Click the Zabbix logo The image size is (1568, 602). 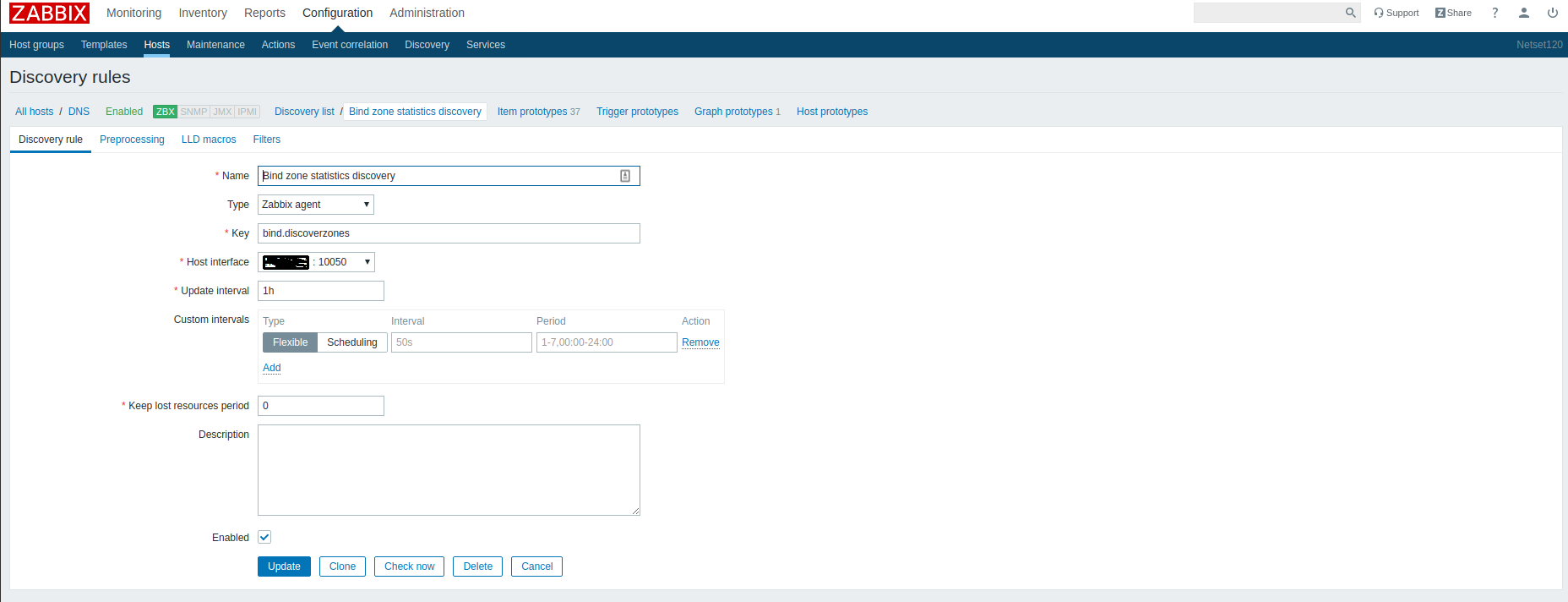49,13
